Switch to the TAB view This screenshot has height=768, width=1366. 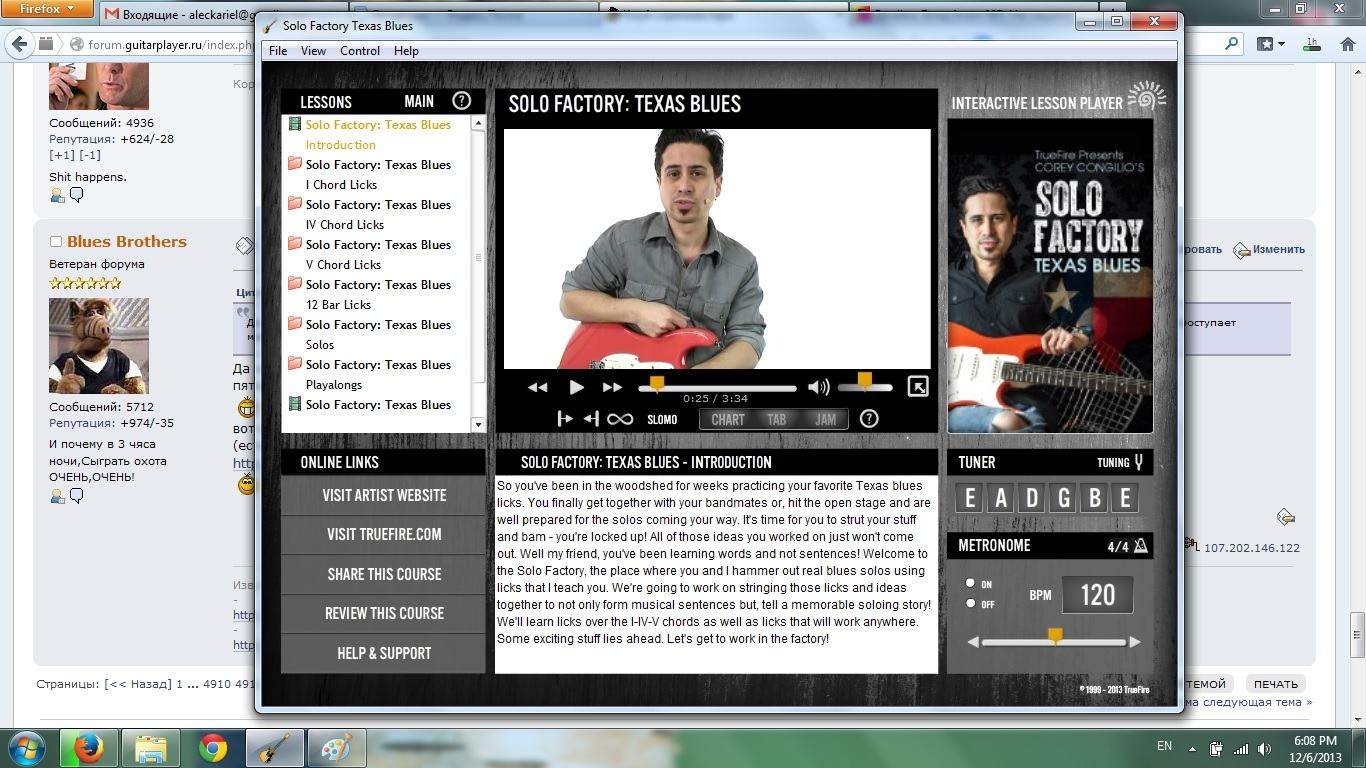(x=776, y=420)
